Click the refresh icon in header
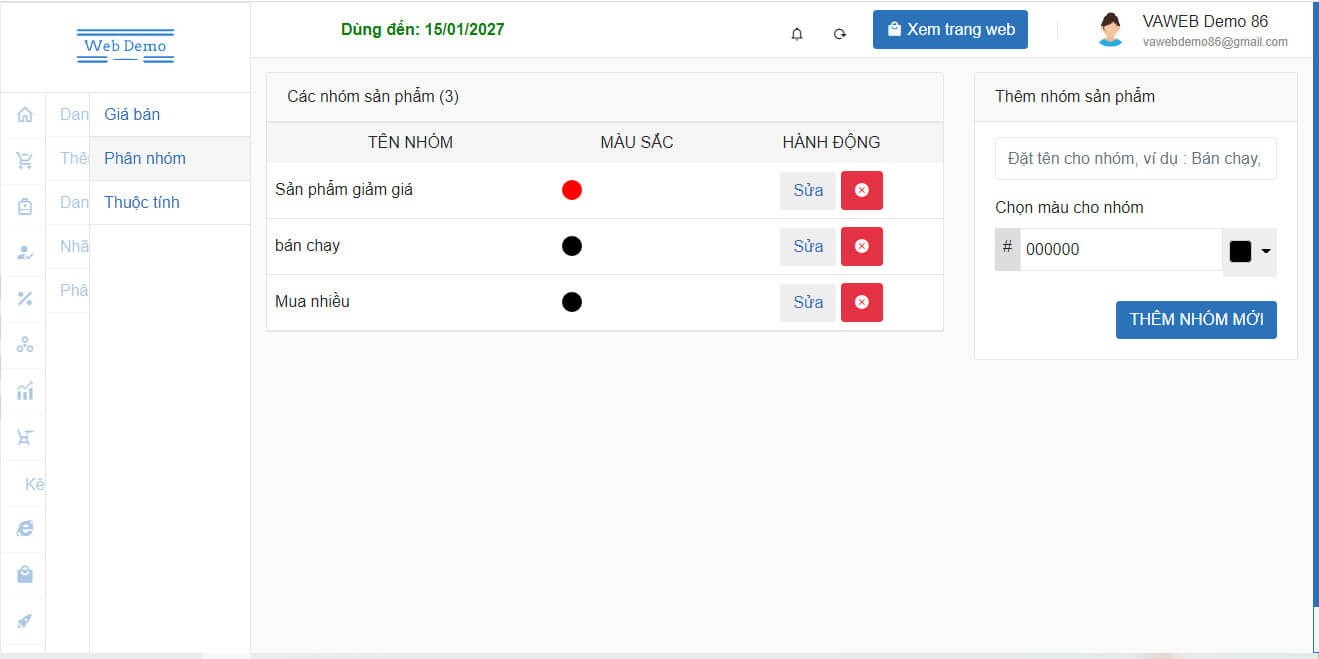This screenshot has width=1319, height=659. tap(840, 34)
